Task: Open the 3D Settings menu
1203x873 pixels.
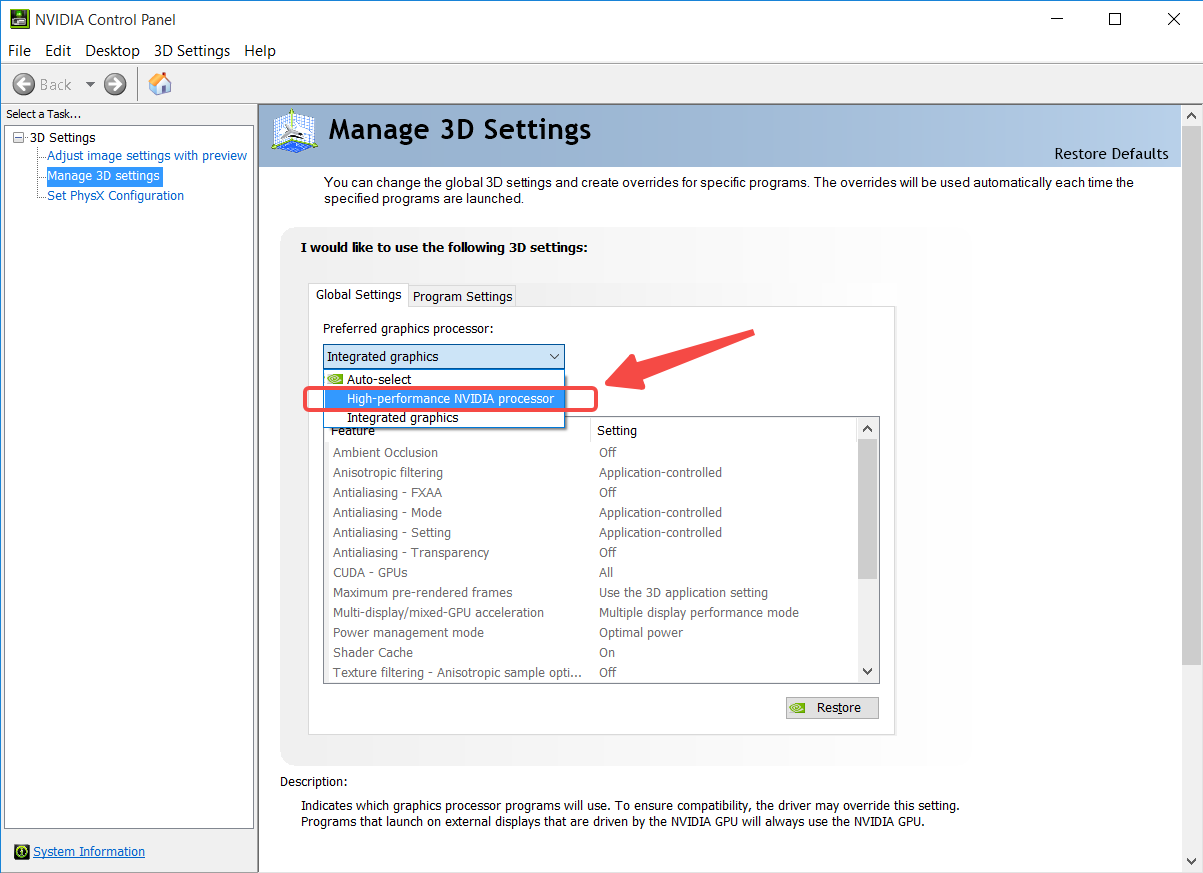Action: pos(192,50)
